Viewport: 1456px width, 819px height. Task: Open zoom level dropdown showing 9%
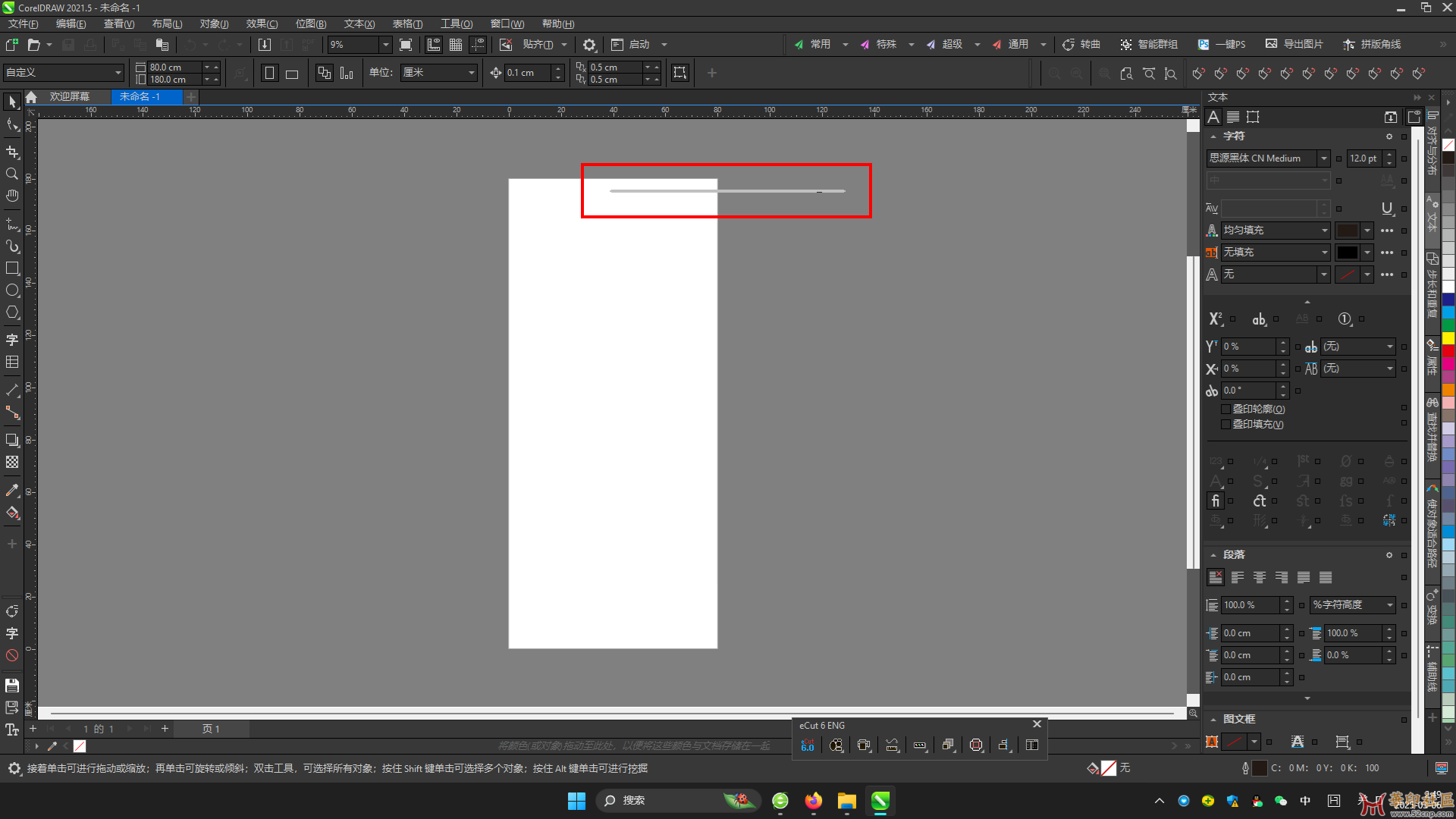click(x=385, y=45)
